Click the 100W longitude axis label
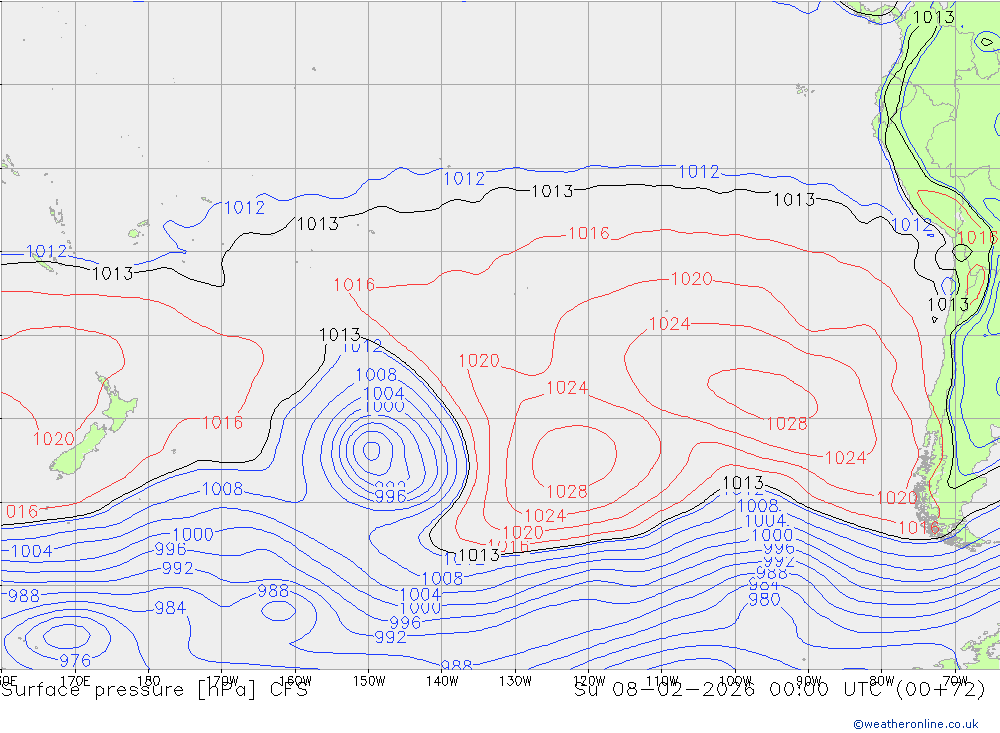Screen dimensions: 1000x733 (735, 681)
